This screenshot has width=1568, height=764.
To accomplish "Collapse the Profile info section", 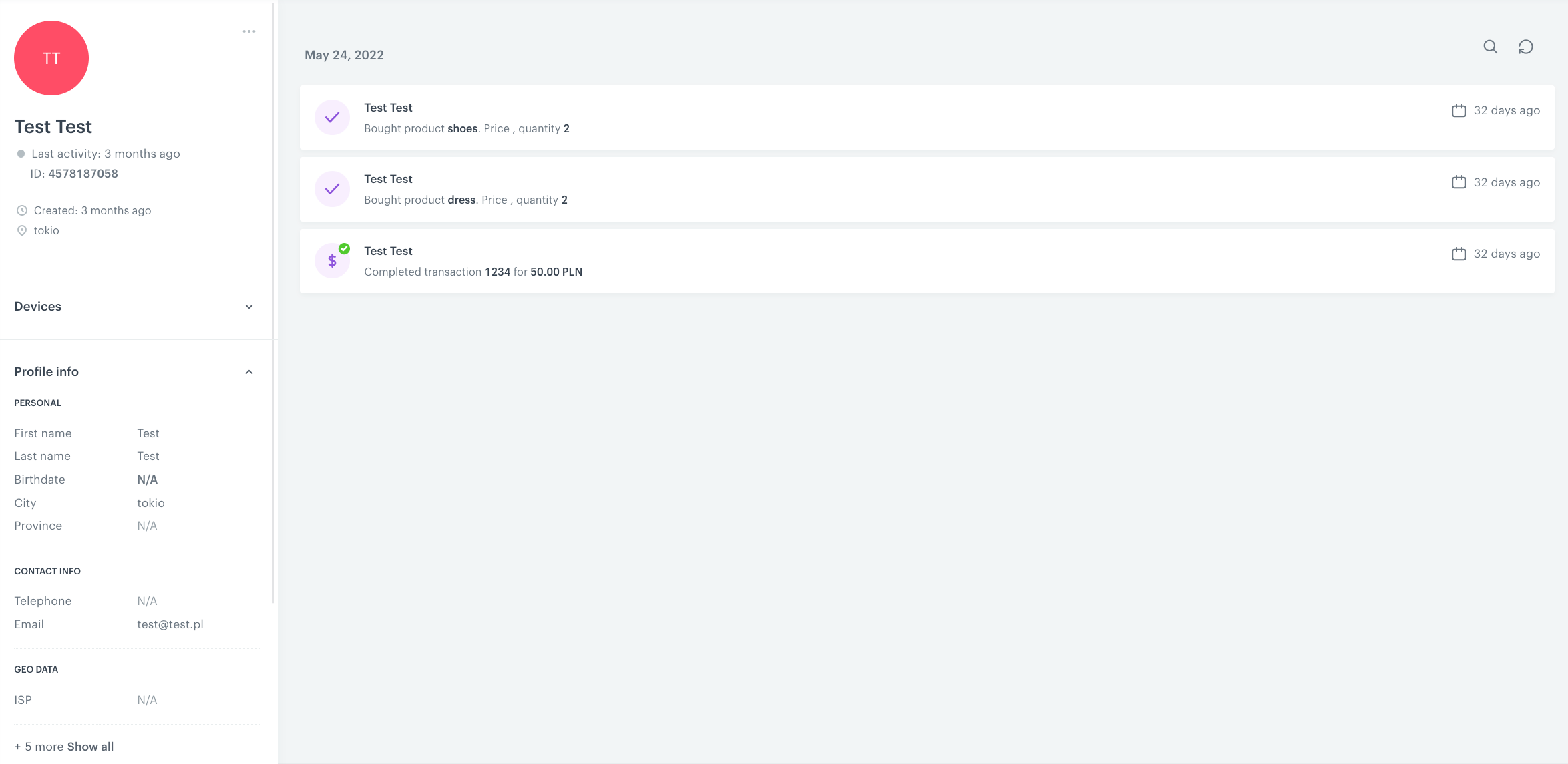I will click(x=249, y=371).
